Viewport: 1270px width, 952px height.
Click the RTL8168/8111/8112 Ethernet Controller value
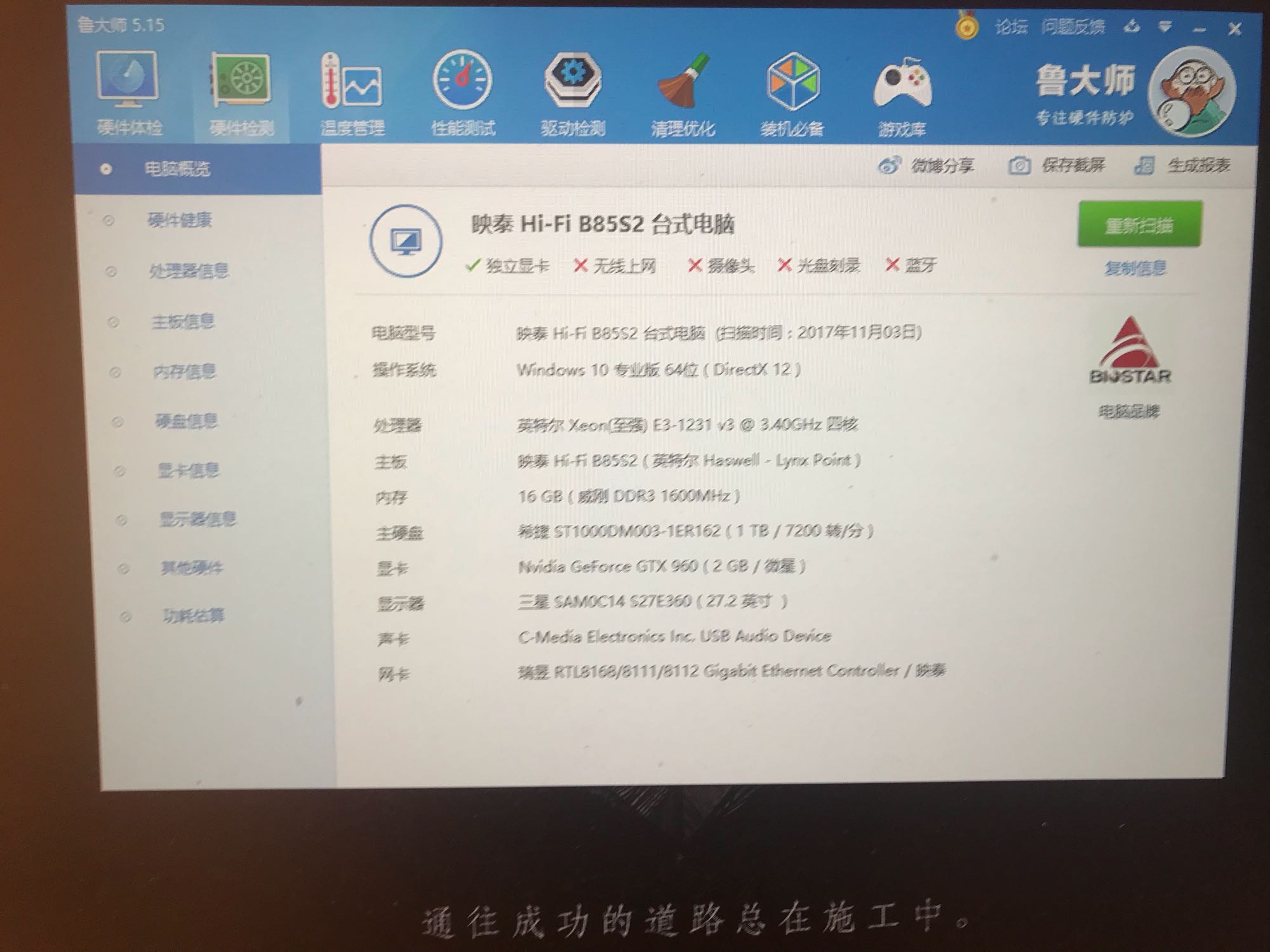pos(732,671)
